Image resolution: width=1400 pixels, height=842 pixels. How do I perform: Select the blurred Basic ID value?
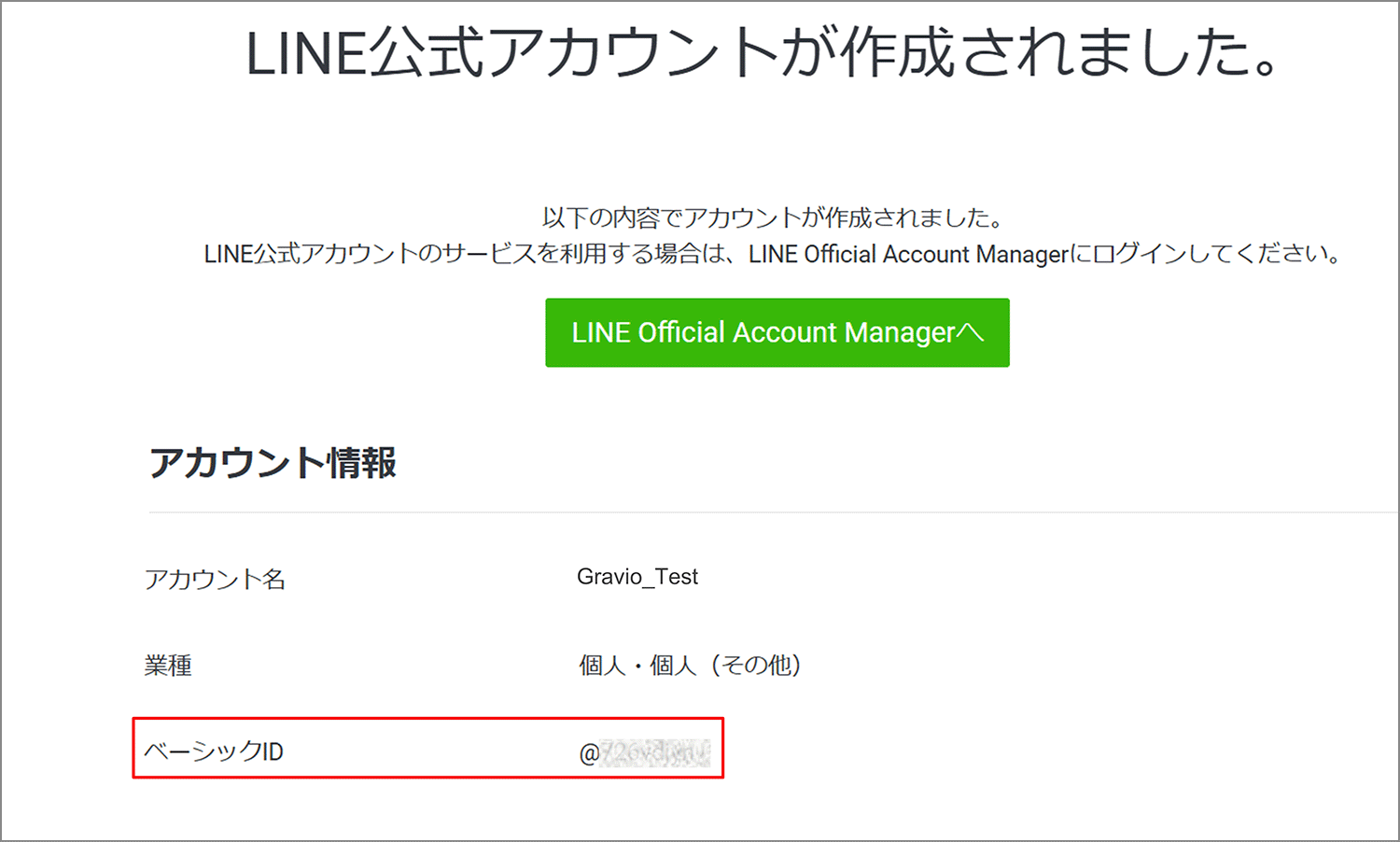coord(645,753)
